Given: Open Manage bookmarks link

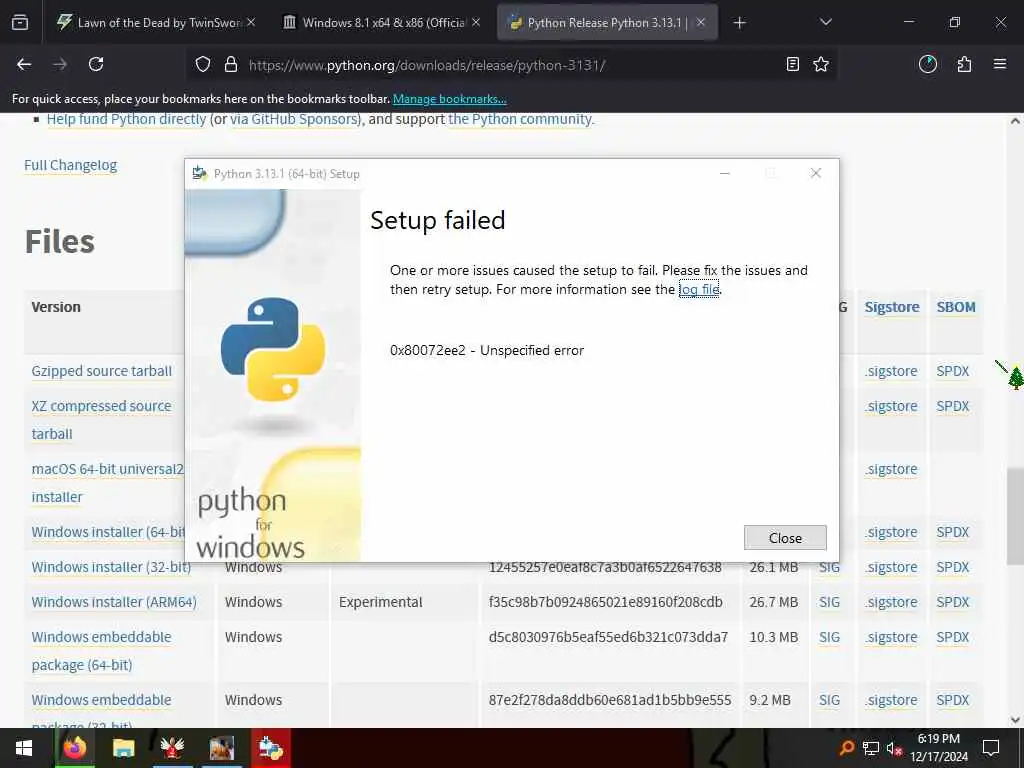Looking at the screenshot, I should (x=449, y=99).
